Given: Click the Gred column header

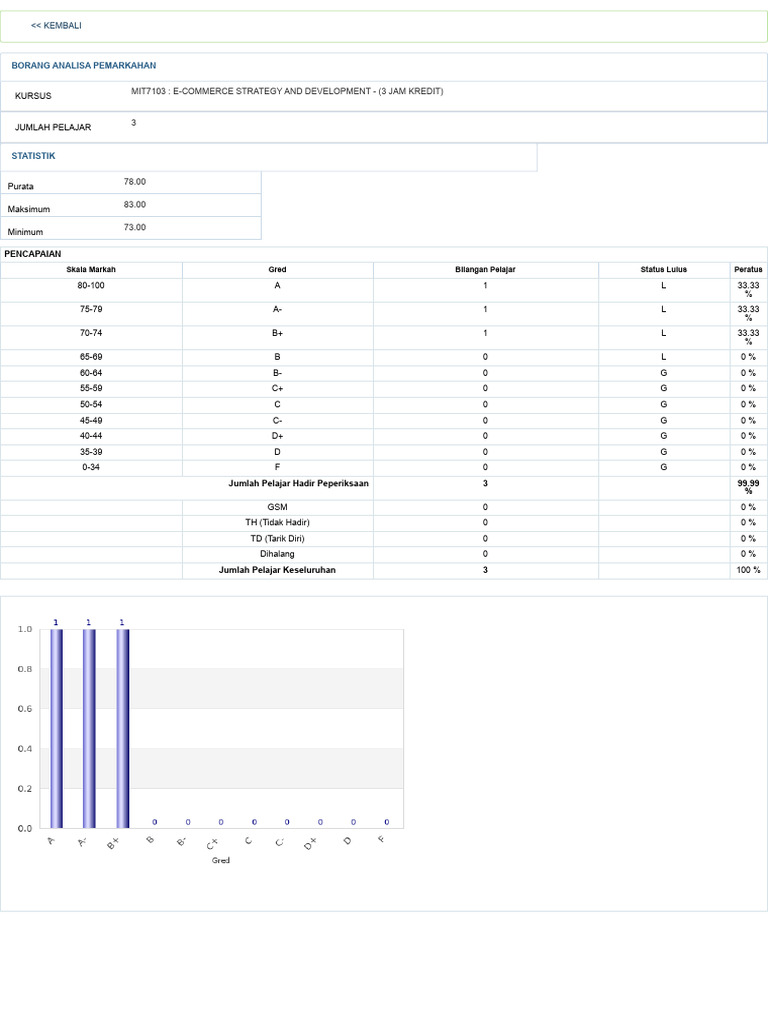Looking at the screenshot, I should pyautogui.click(x=278, y=269).
